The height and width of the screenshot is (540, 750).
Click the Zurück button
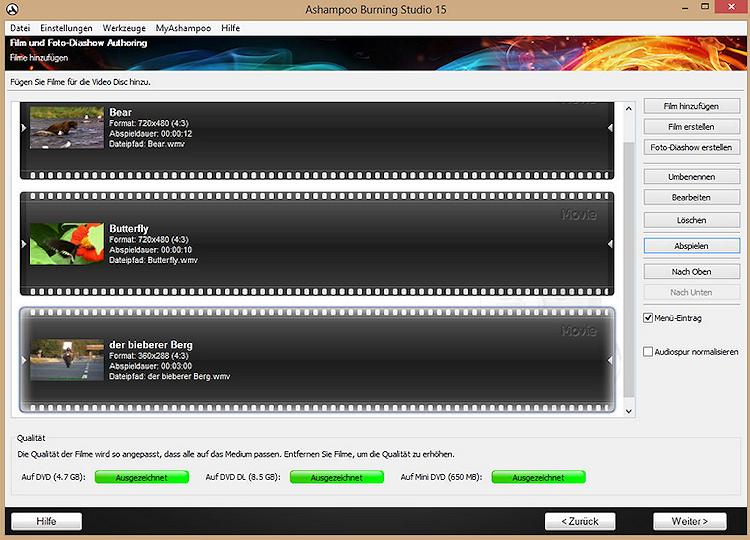pos(580,521)
